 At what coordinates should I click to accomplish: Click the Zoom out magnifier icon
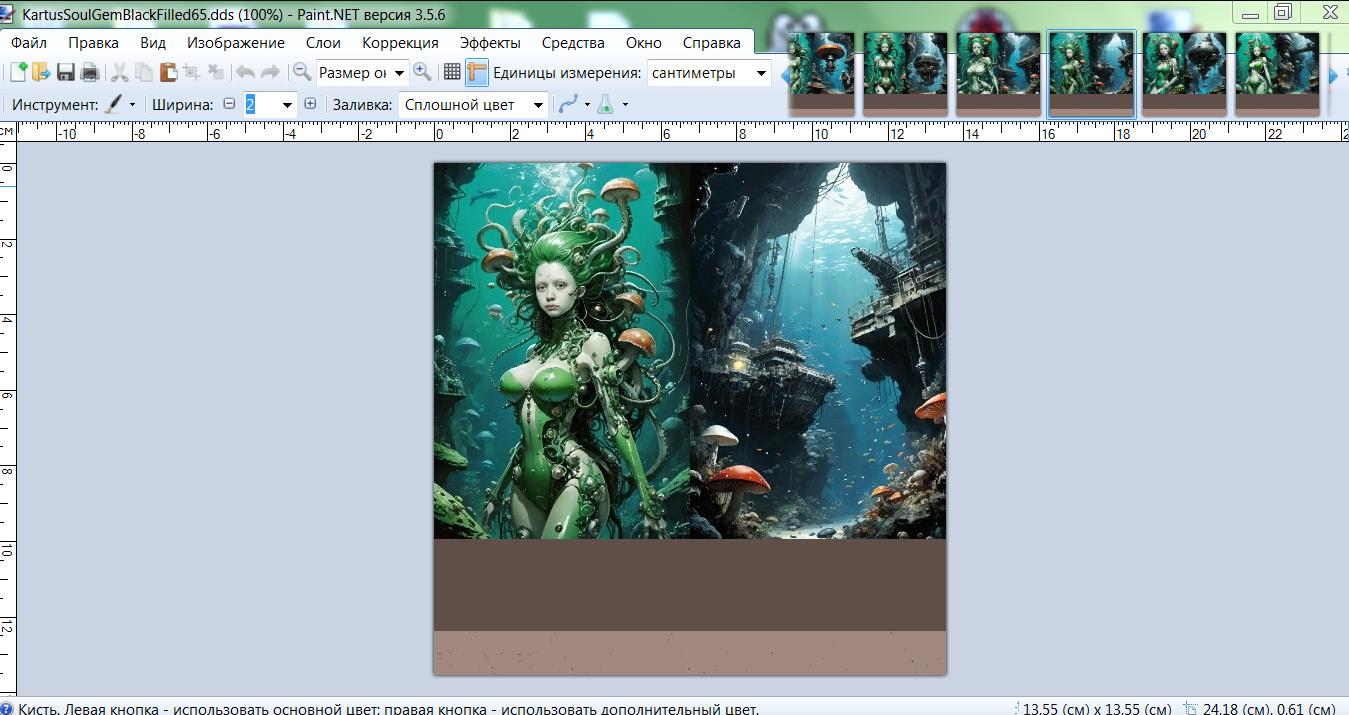click(x=301, y=72)
